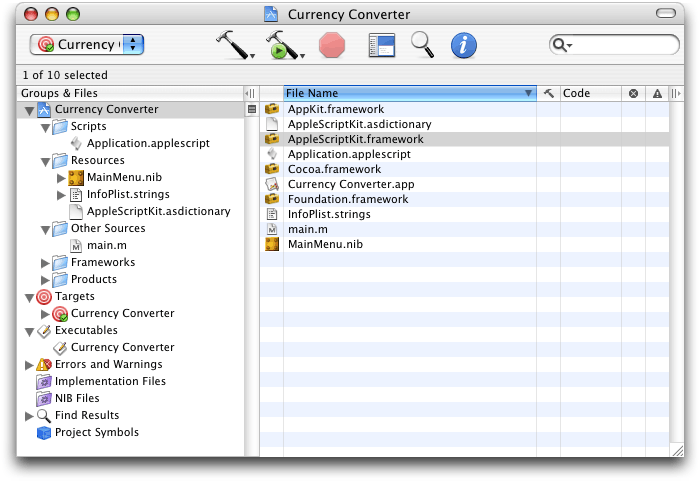Click the Errors and Warnings icon
The height and width of the screenshot is (481, 700).
(x=44, y=365)
